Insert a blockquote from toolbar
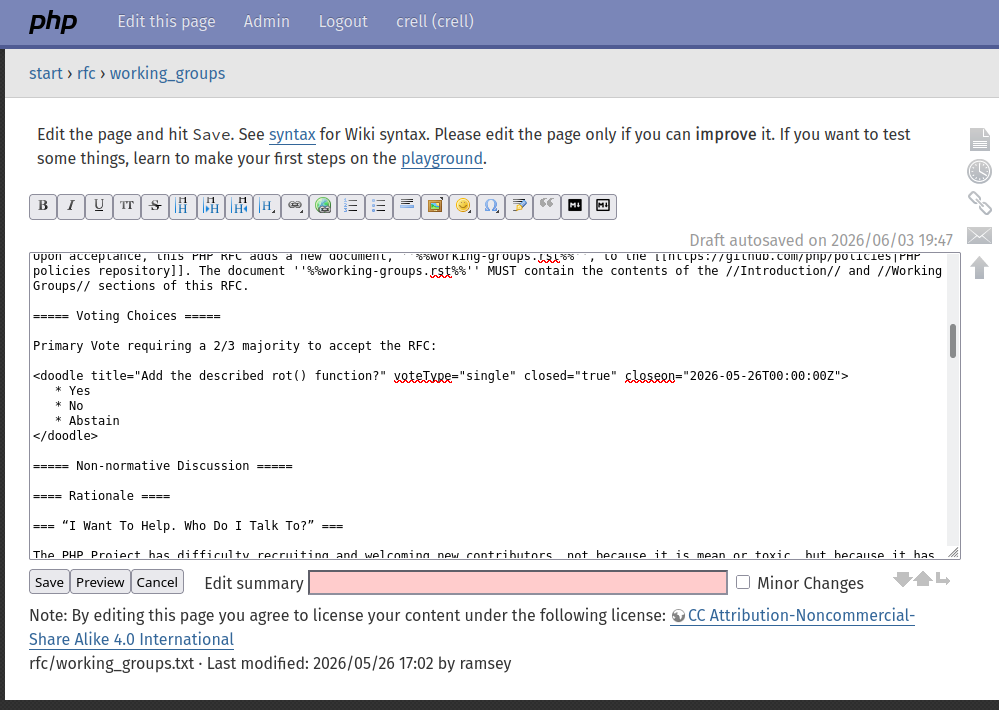 coord(547,206)
